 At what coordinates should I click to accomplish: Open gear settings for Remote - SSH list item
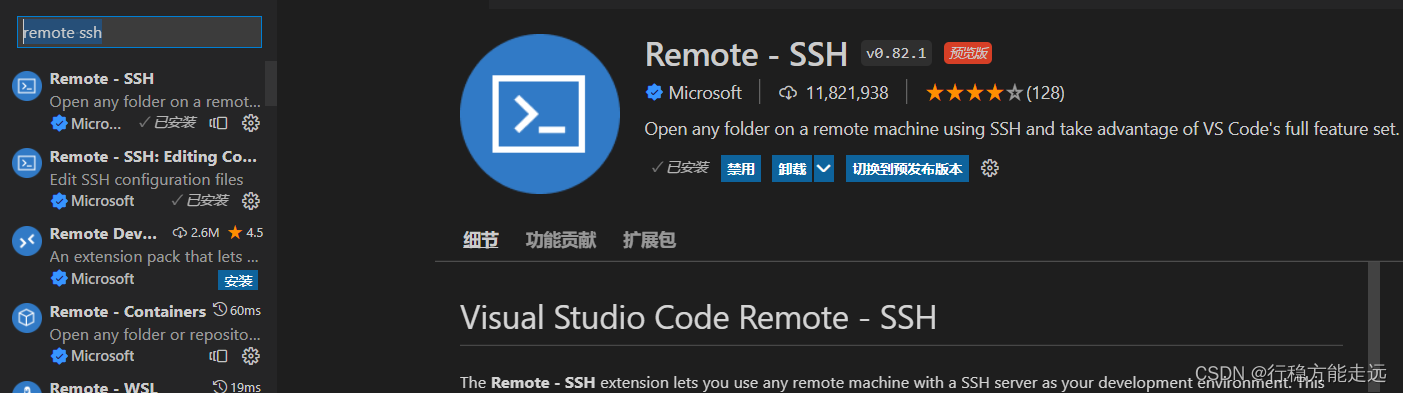coord(251,123)
